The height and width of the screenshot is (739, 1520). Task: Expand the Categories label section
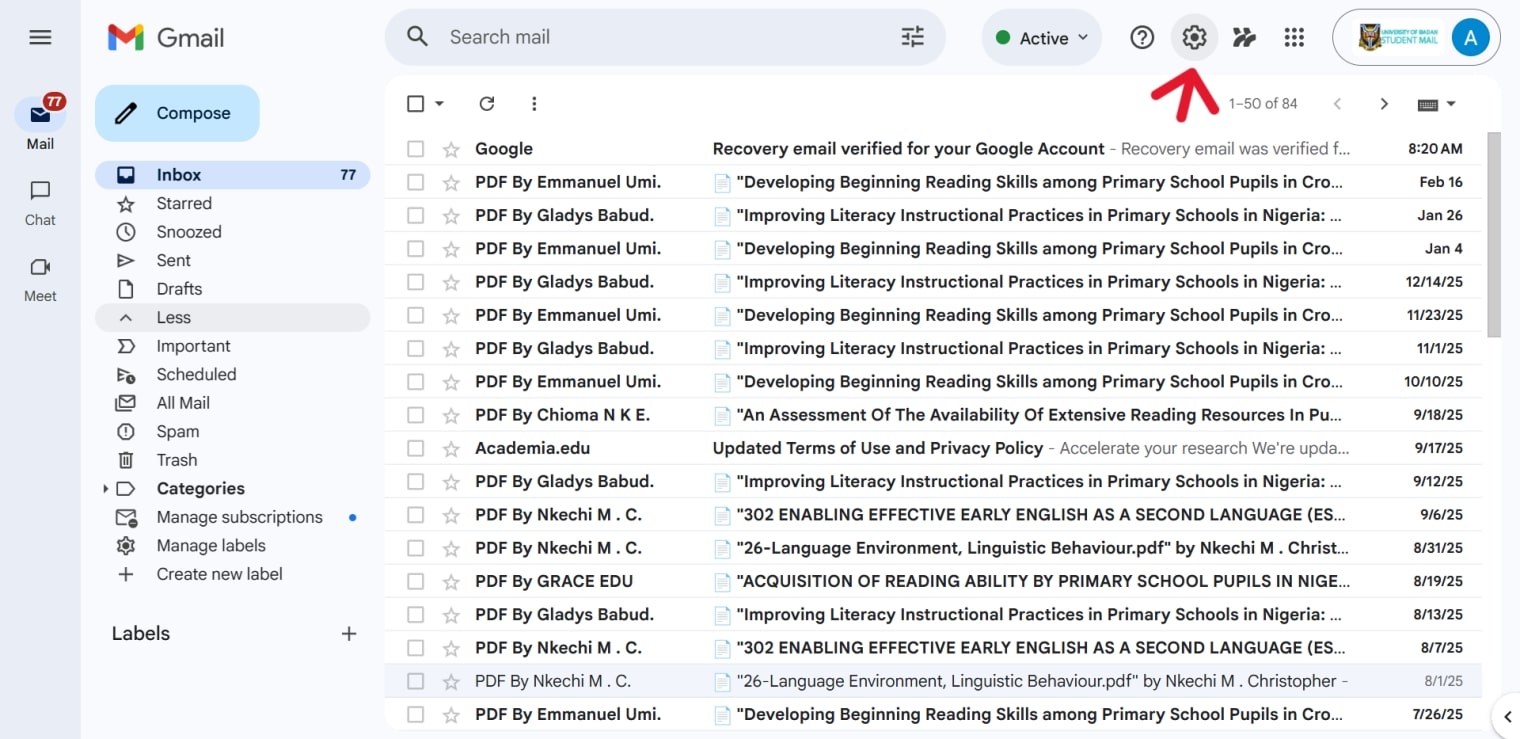pyautogui.click(x=106, y=488)
